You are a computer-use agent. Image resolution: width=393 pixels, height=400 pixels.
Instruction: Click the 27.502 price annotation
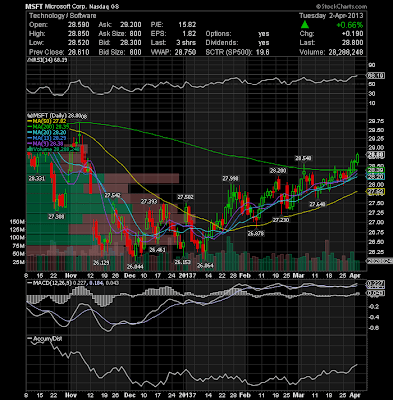click(x=185, y=197)
